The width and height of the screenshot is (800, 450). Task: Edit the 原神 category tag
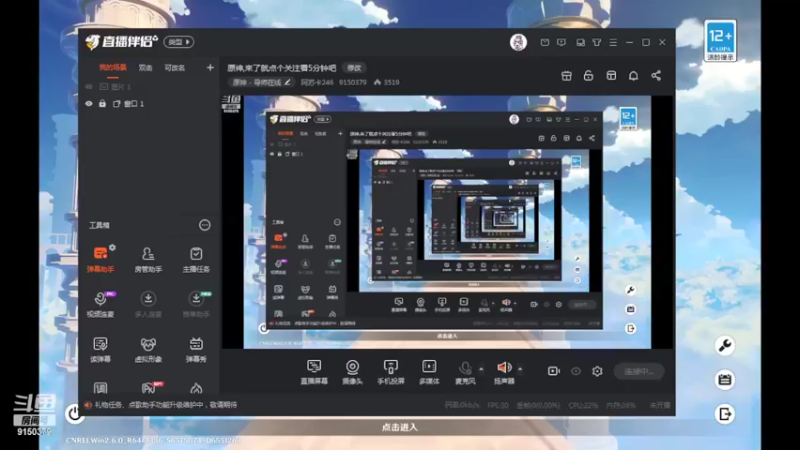point(261,82)
